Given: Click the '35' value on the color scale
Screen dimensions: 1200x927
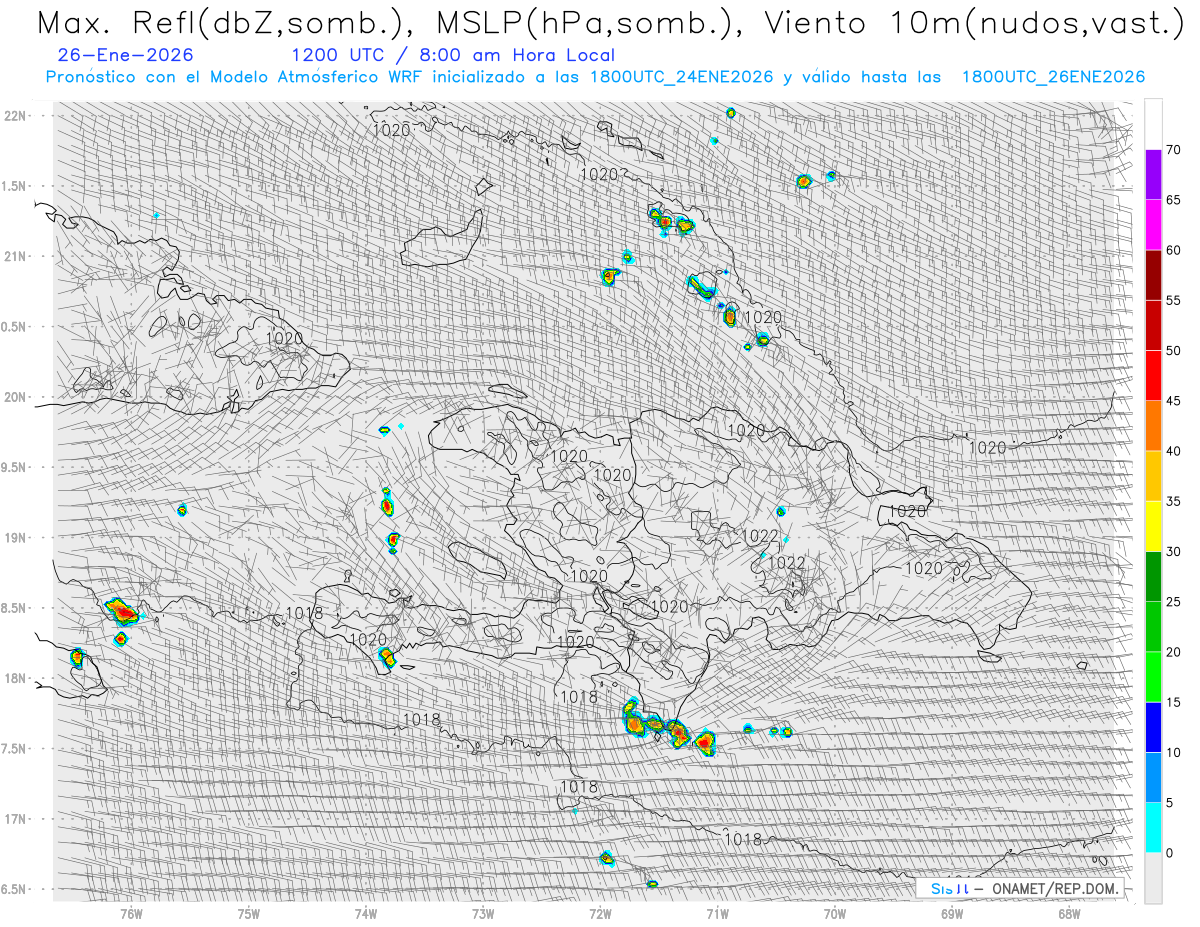Looking at the screenshot, I should [1174, 501].
